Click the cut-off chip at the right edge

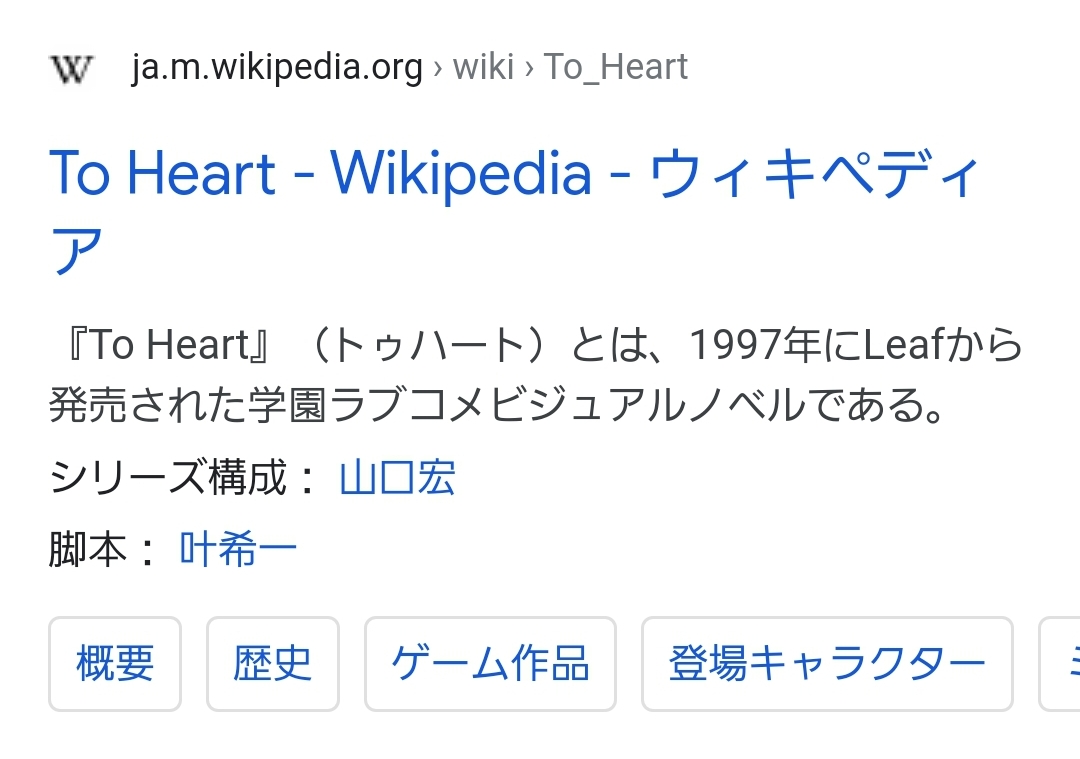point(1061,664)
